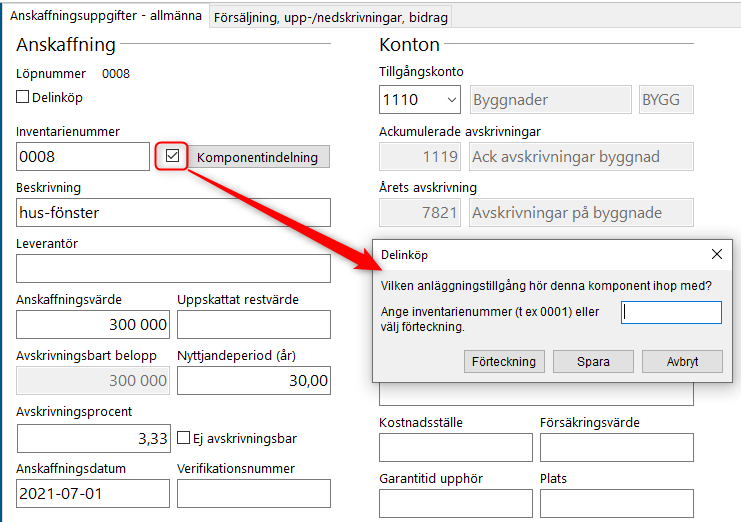Click the Förteckning button in dialog
The height and width of the screenshot is (522, 741).
[504, 361]
